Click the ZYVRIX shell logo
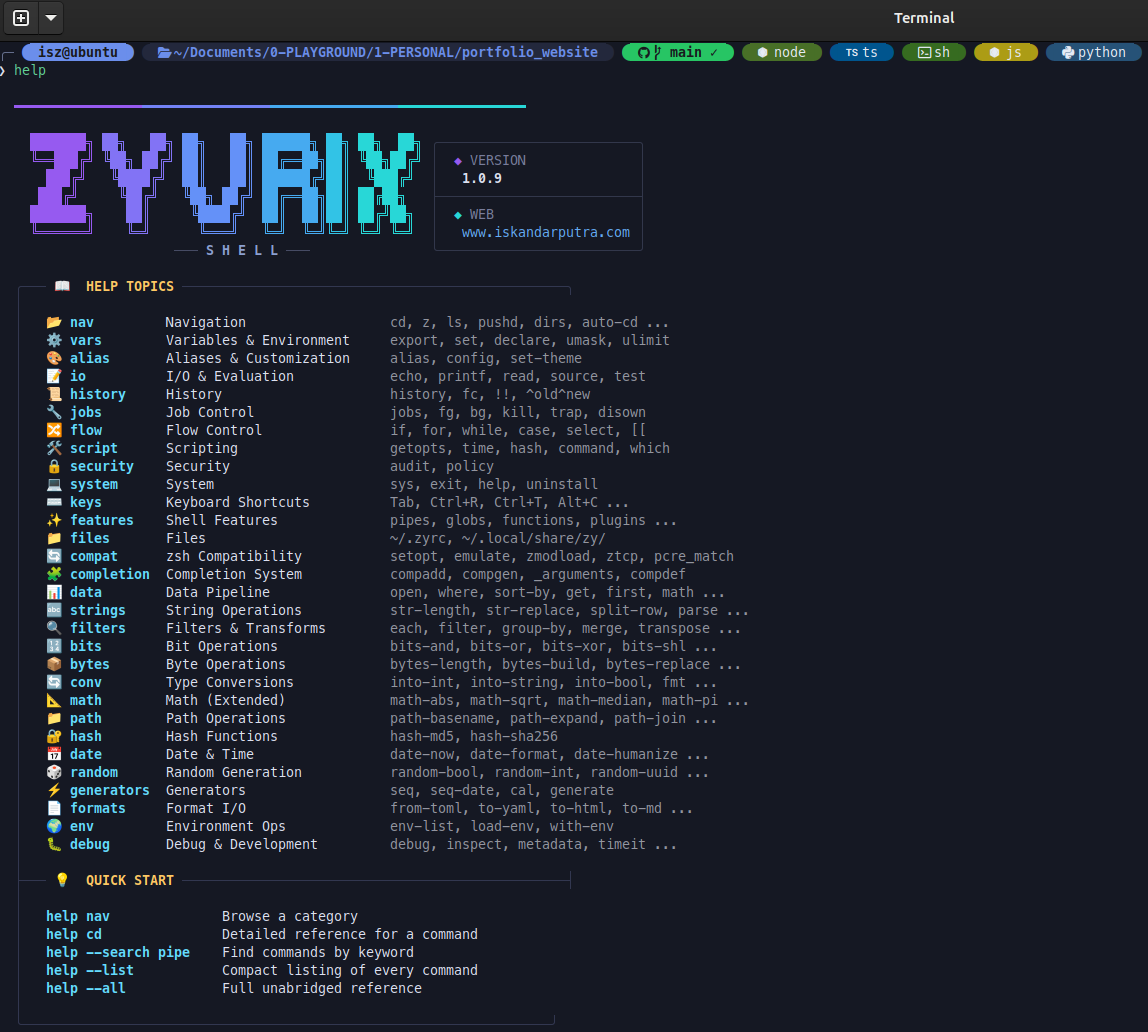The height and width of the screenshot is (1032, 1148). pos(220,178)
